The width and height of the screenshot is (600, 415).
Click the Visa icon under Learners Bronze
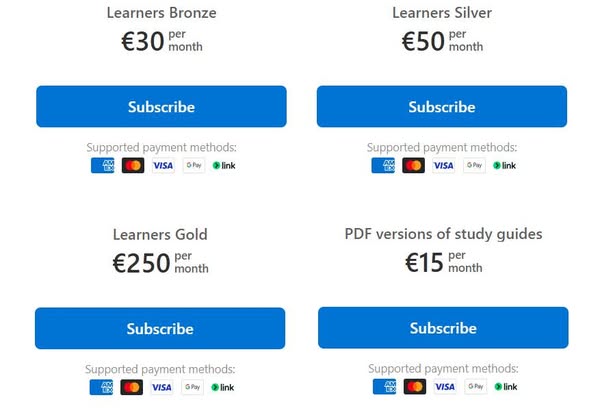click(163, 165)
